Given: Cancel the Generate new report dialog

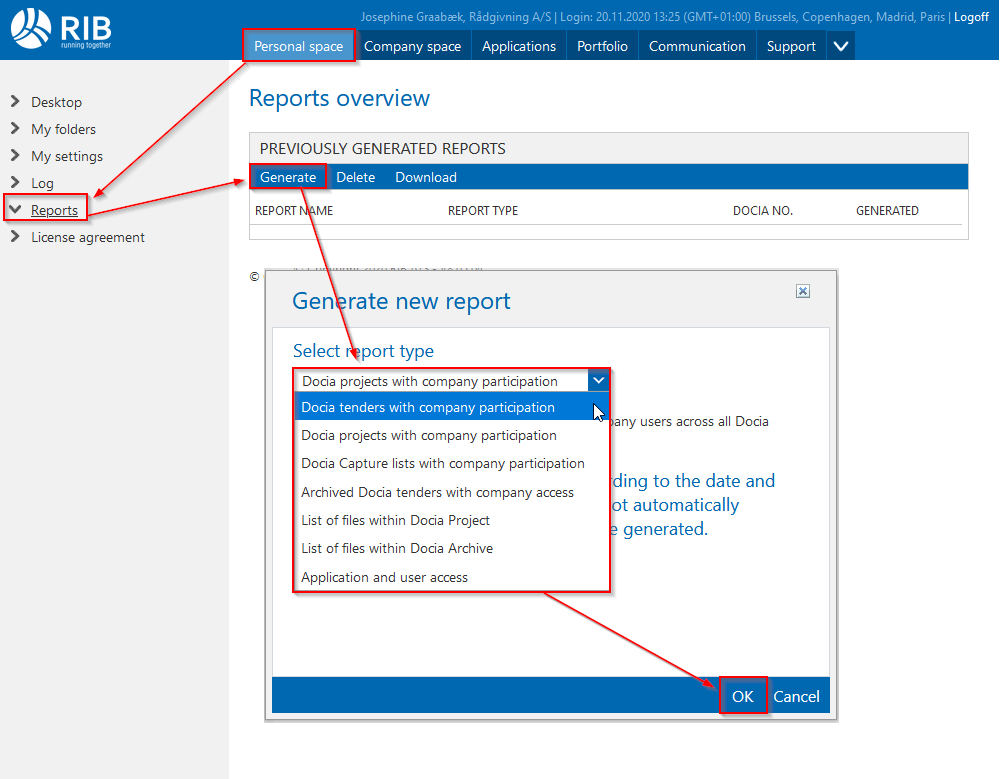Looking at the screenshot, I should tap(797, 696).
